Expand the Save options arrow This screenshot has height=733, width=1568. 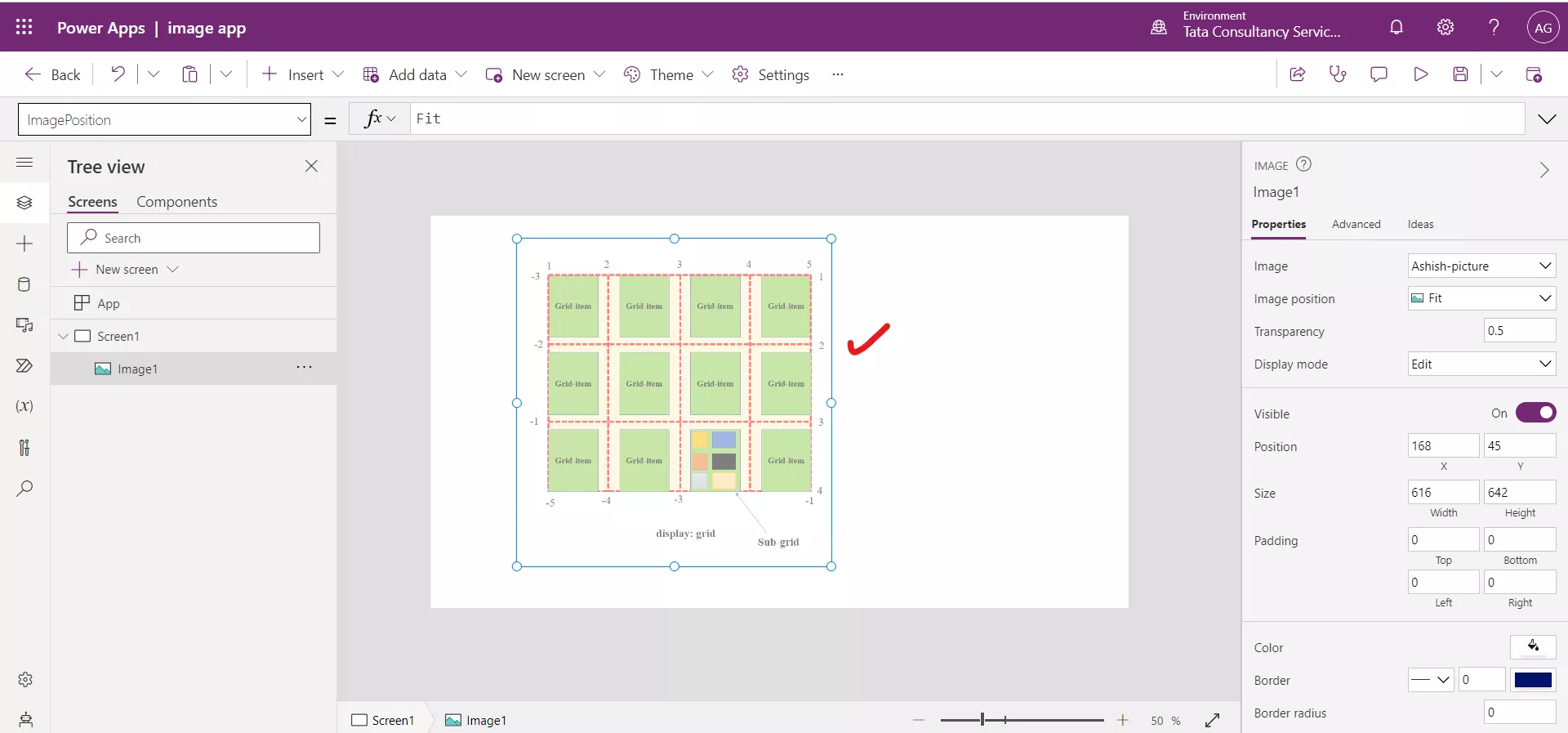point(1496,74)
